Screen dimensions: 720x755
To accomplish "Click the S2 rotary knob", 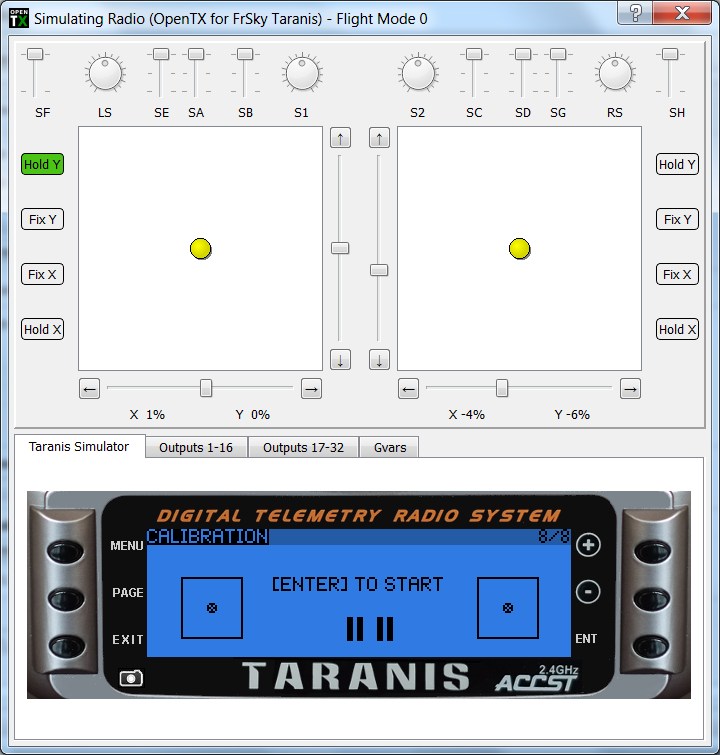I will pos(418,73).
